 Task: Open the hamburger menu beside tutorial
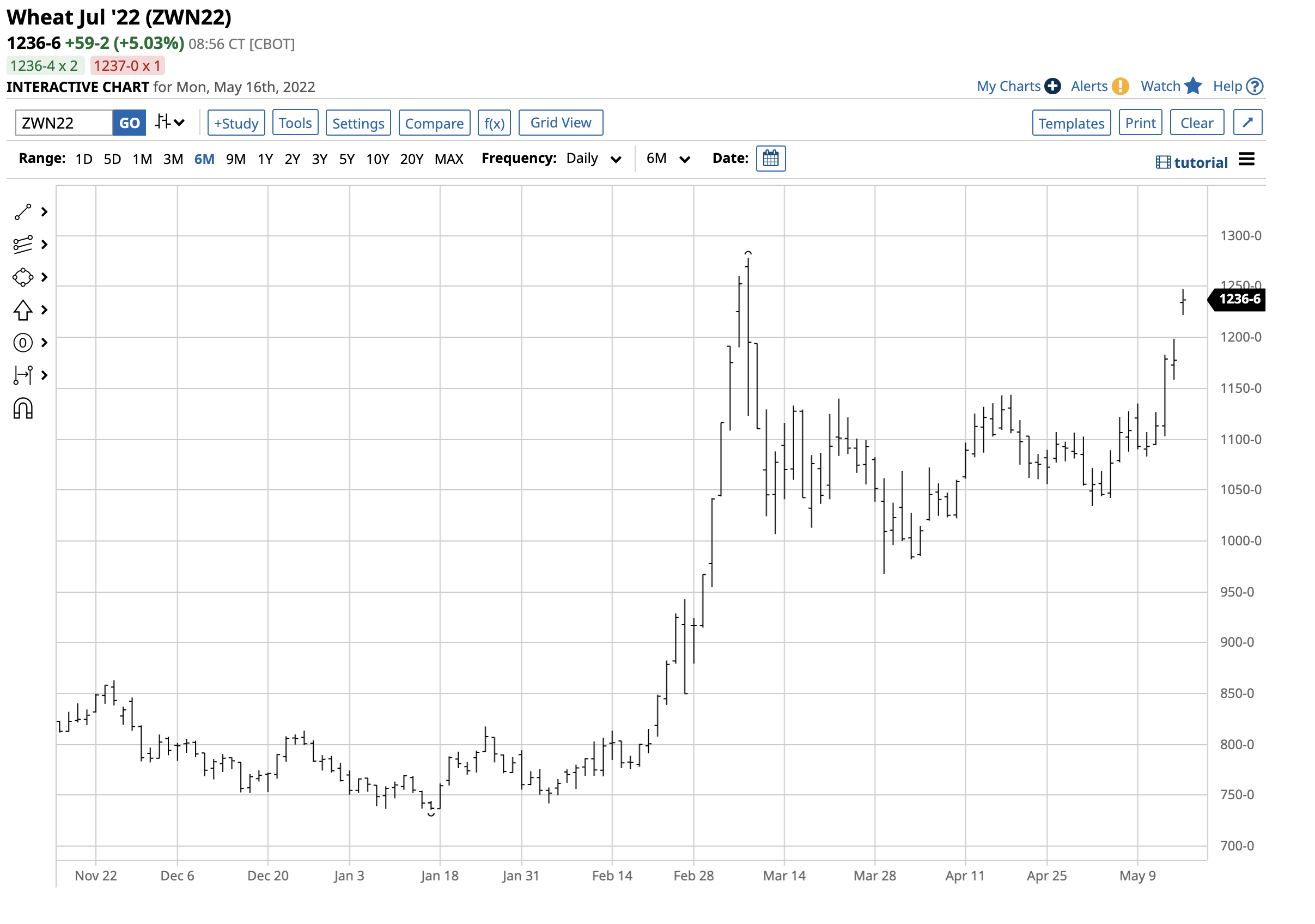pos(1246,160)
